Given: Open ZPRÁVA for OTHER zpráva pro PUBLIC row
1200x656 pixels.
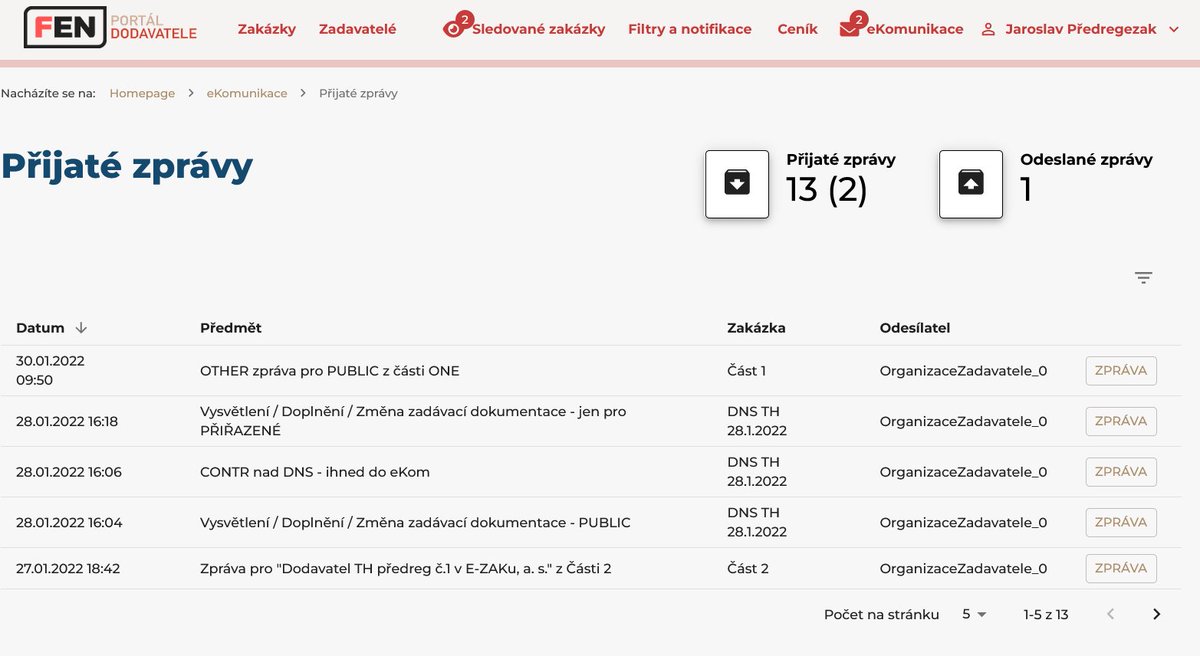Looking at the screenshot, I should 1121,371.
